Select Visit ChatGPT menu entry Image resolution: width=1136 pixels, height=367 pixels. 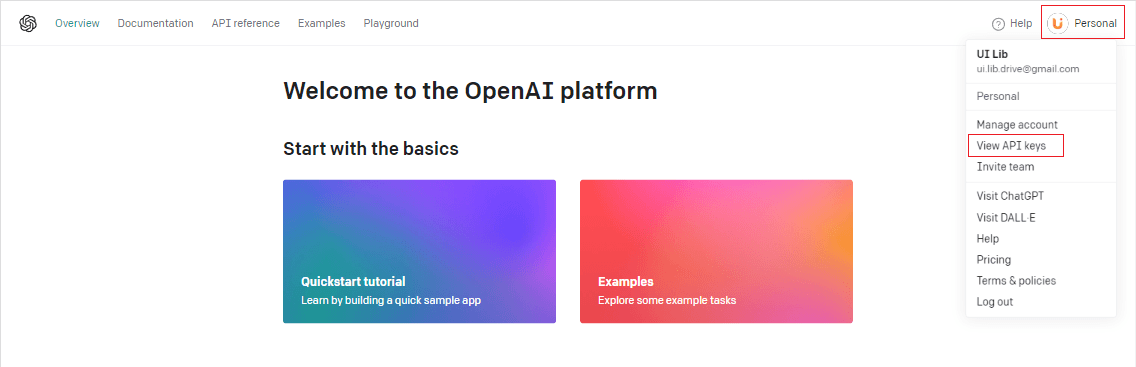point(1010,196)
